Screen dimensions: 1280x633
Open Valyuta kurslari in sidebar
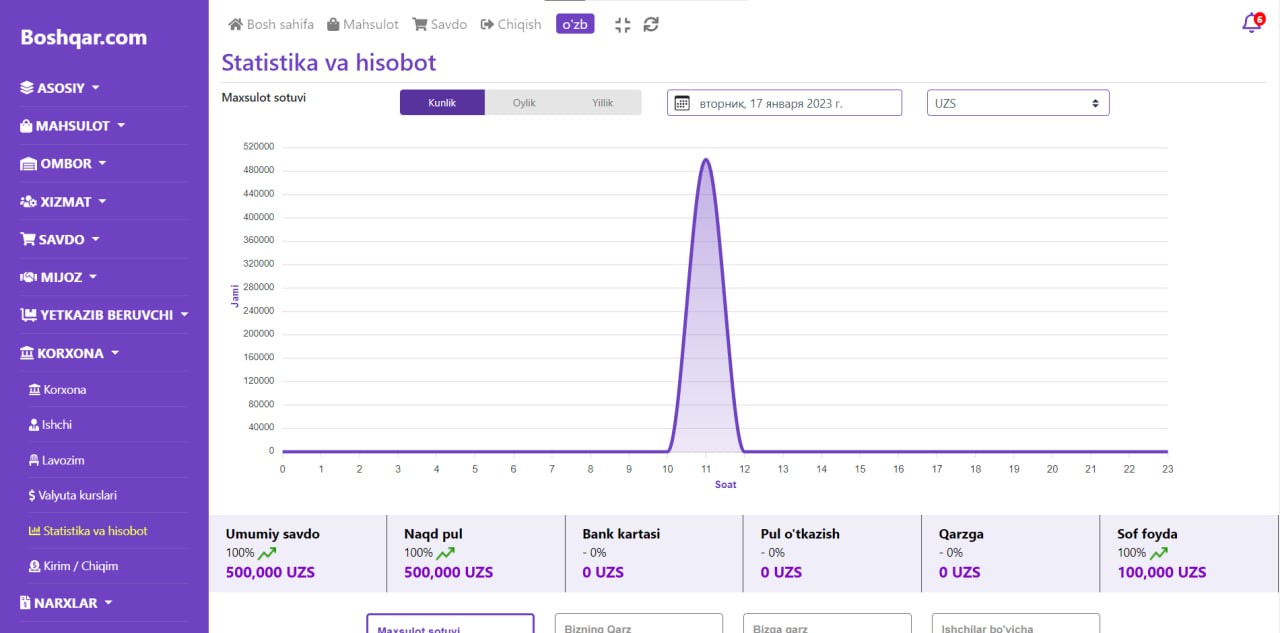(x=80, y=495)
